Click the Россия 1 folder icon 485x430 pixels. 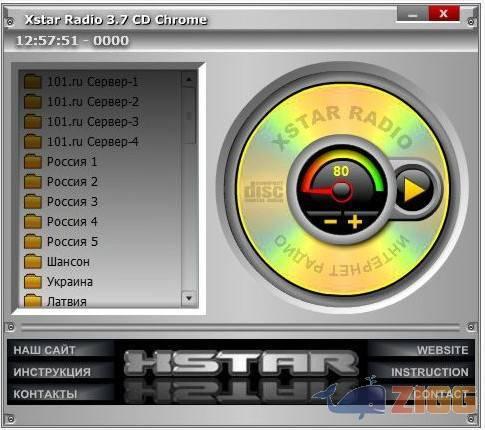(x=33, y=162)
